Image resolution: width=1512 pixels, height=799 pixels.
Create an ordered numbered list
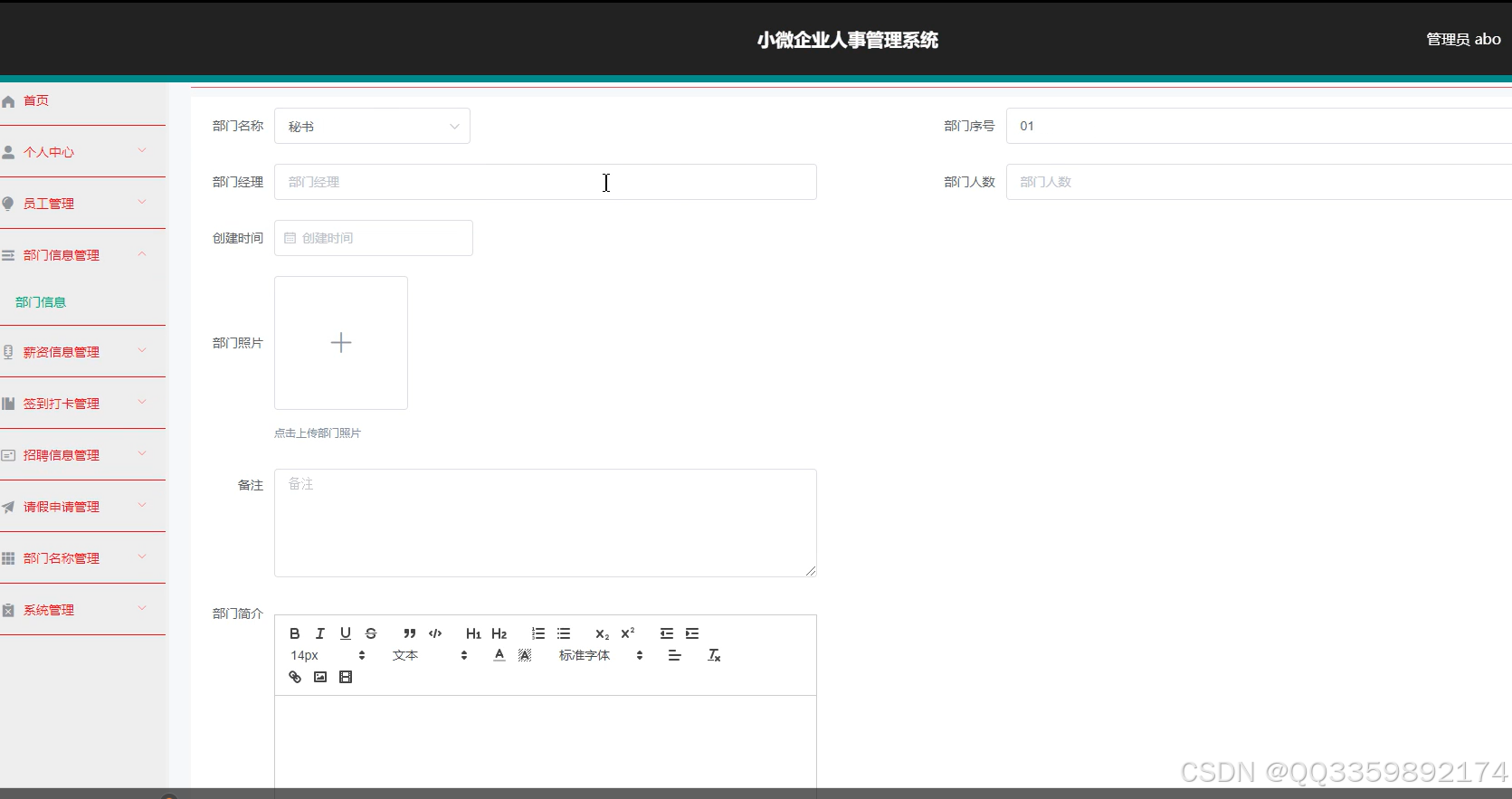[x=538, y=633]
